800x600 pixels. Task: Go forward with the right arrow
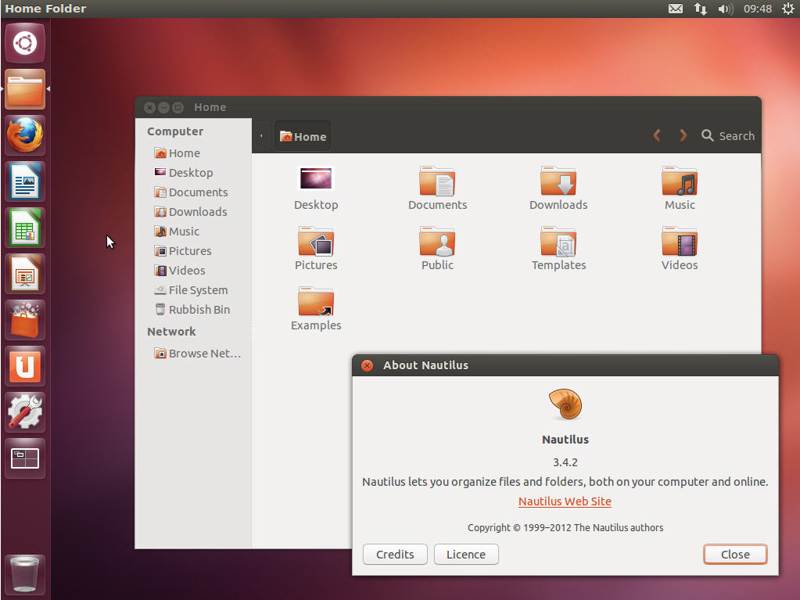point(683,136)
